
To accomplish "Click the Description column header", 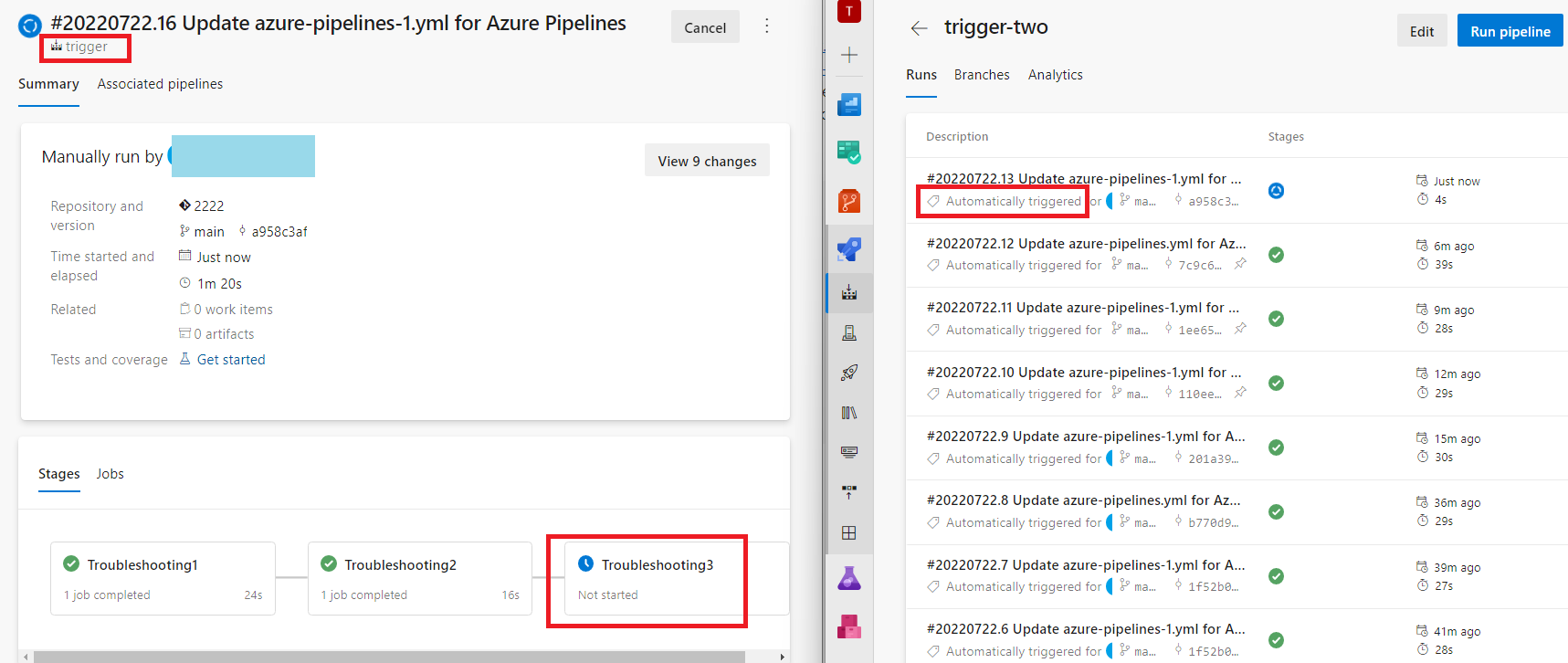I will coord(957,137).
